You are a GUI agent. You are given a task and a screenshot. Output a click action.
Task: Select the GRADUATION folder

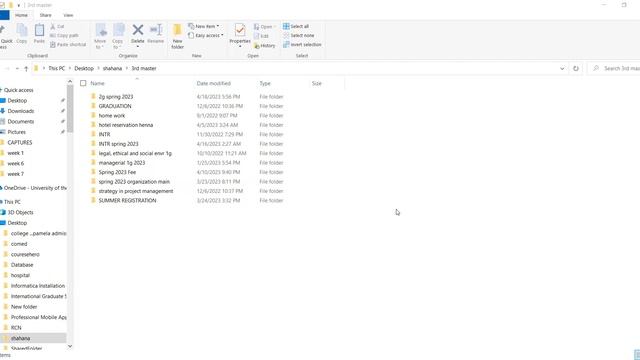click(x=115, y=106)
